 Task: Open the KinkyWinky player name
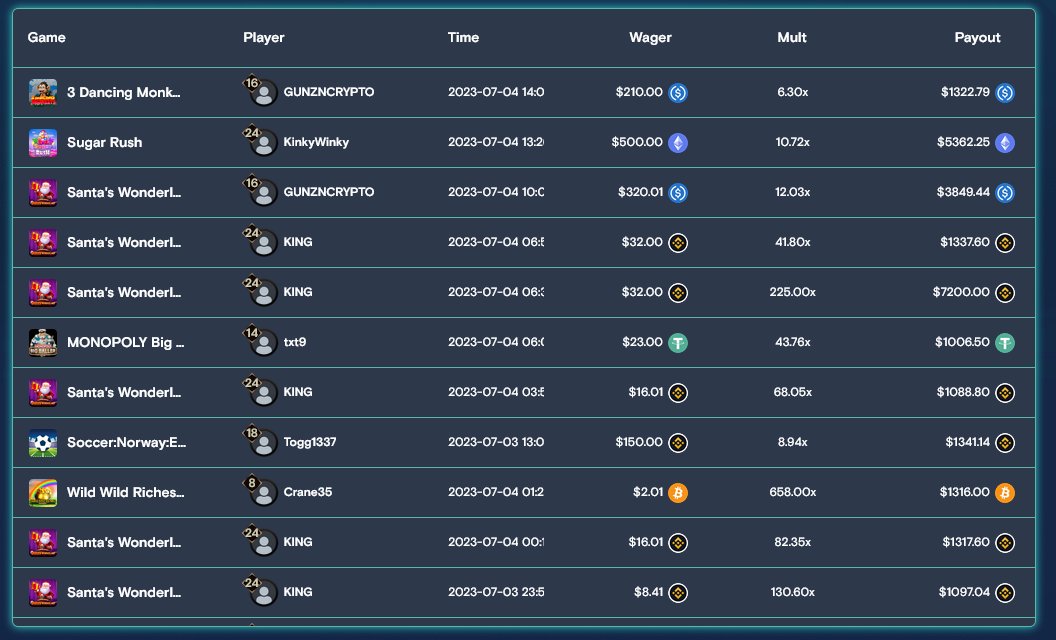click(x=316, y=141)
